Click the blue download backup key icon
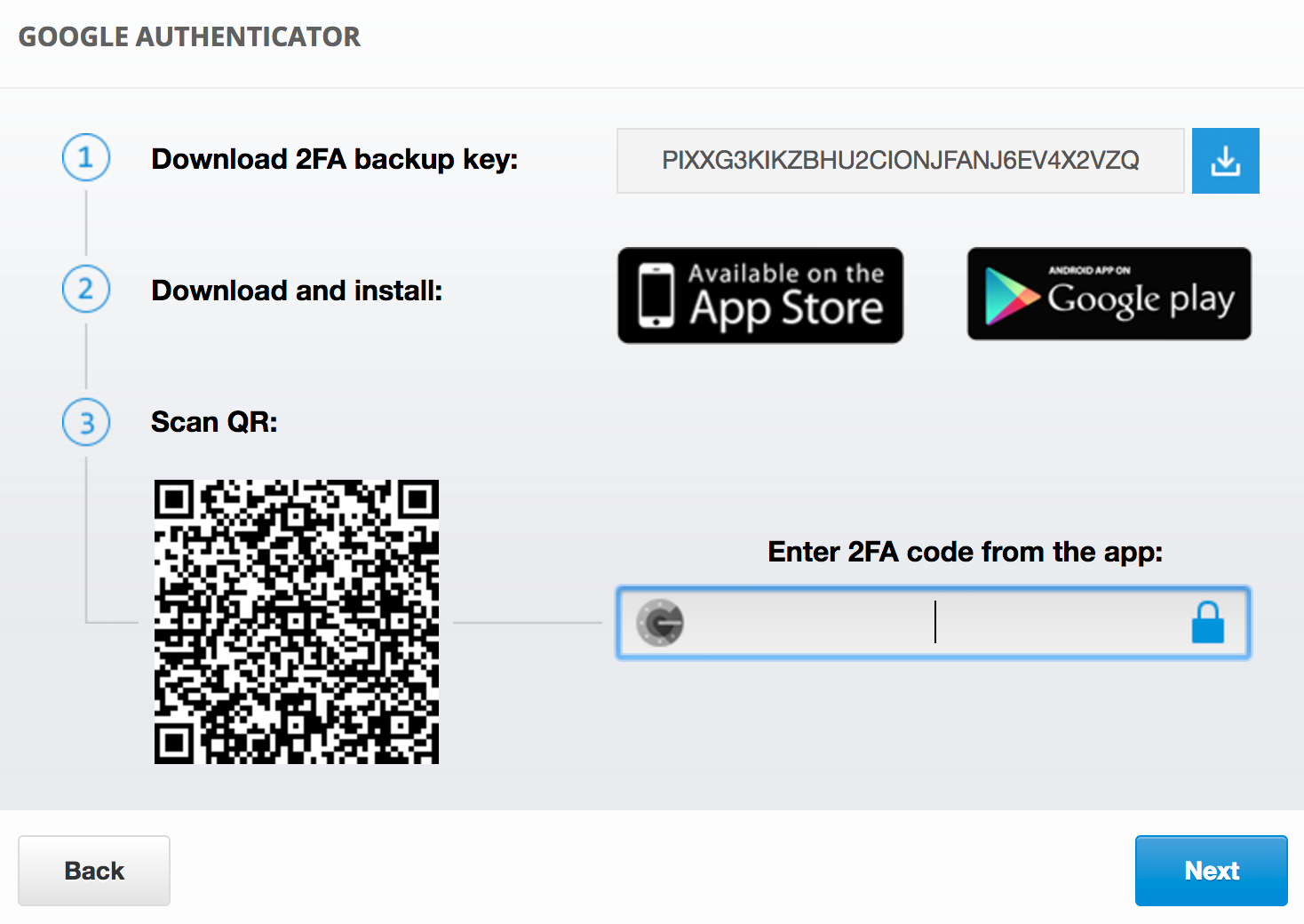This screenshot has width=1304, height=924. [1225, 161]
